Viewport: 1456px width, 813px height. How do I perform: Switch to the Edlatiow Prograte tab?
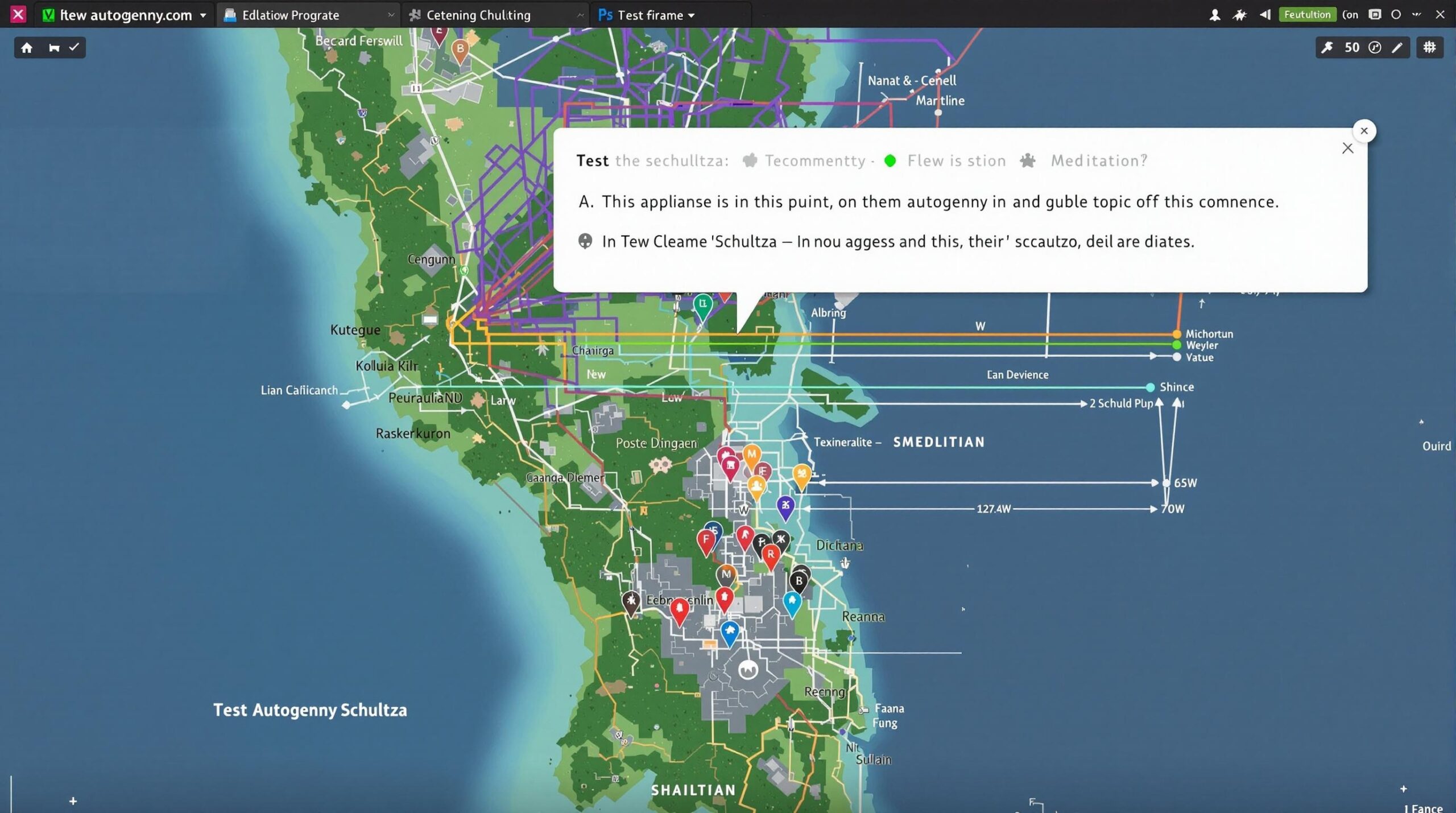point(290,15)
